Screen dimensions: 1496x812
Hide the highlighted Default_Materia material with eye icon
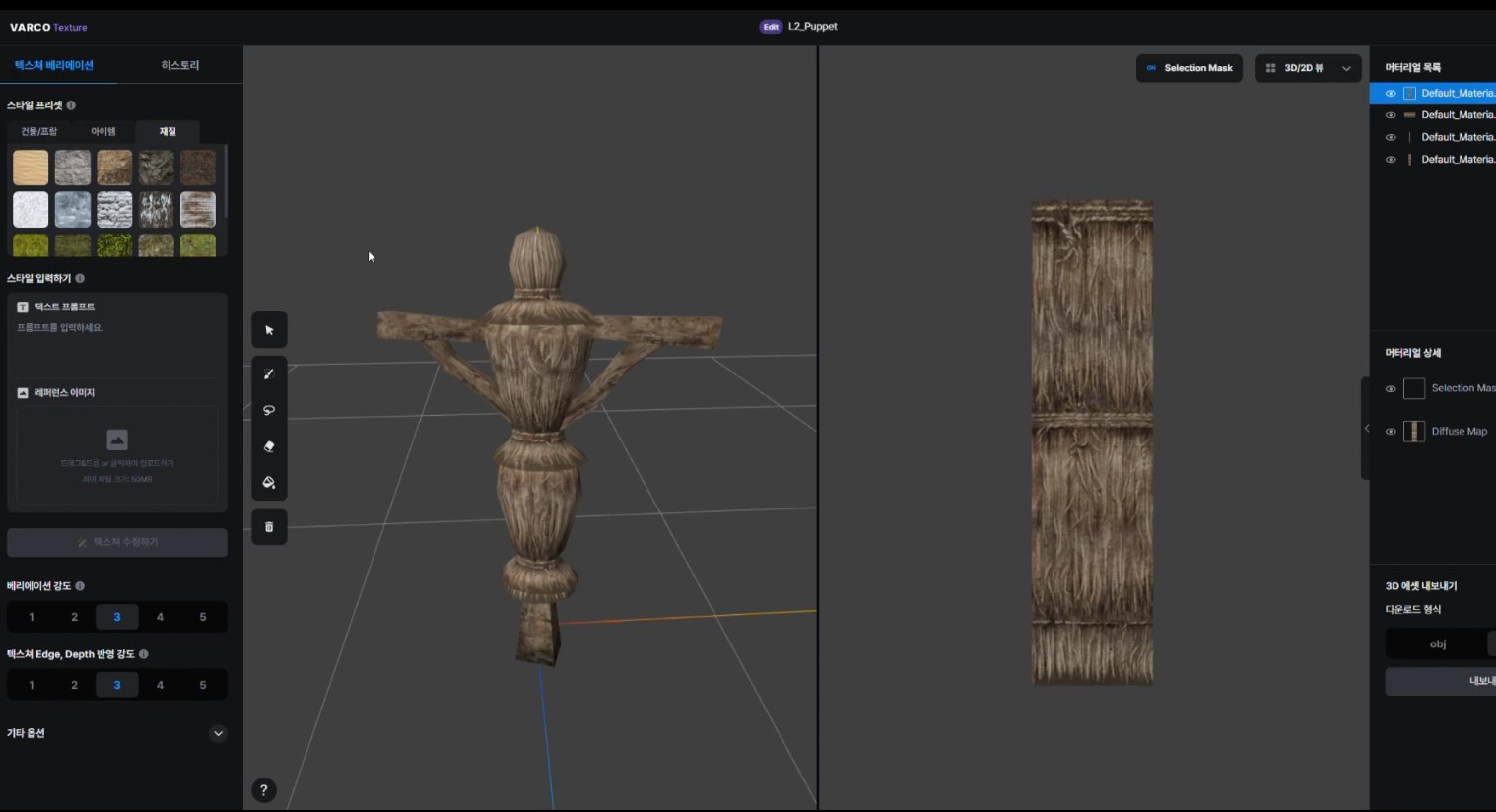[1391, 93]
